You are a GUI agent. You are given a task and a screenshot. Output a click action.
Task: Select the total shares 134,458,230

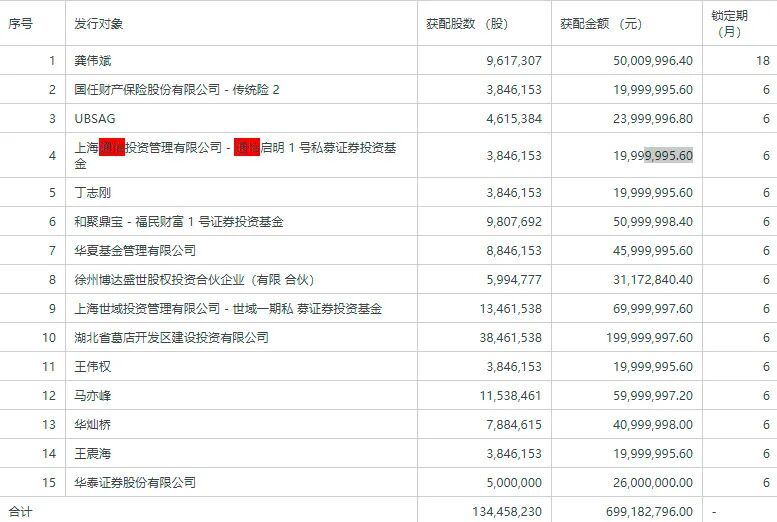507,512
